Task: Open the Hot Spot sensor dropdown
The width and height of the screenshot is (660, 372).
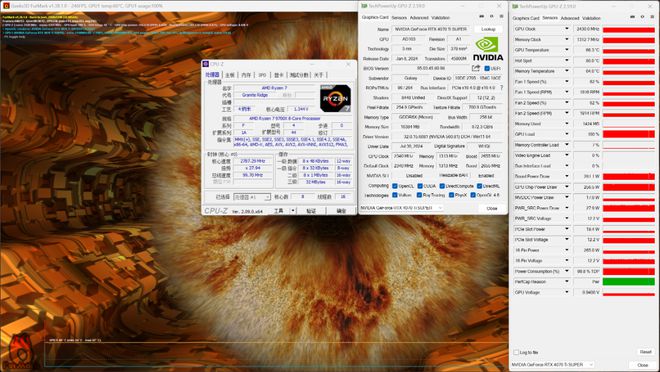Action: [567, 60]
